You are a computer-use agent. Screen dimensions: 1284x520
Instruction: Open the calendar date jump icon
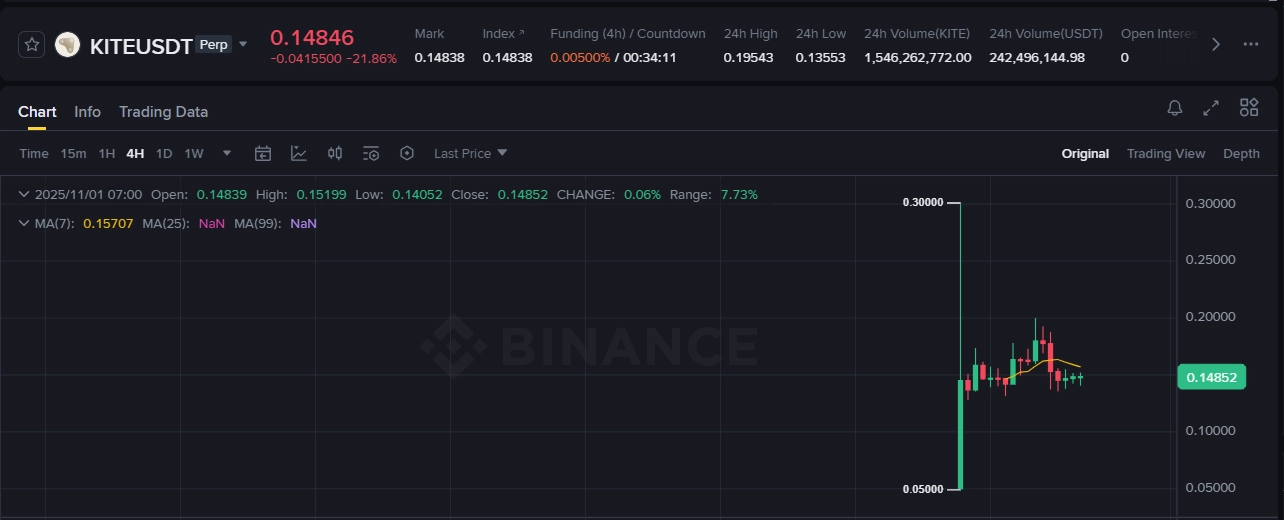[263, 153]
